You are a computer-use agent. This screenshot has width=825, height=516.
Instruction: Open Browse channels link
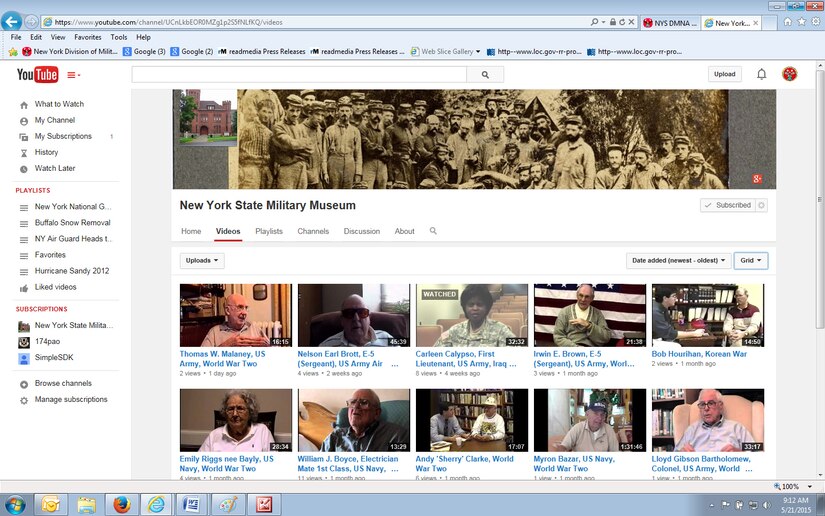coord(63,383)
